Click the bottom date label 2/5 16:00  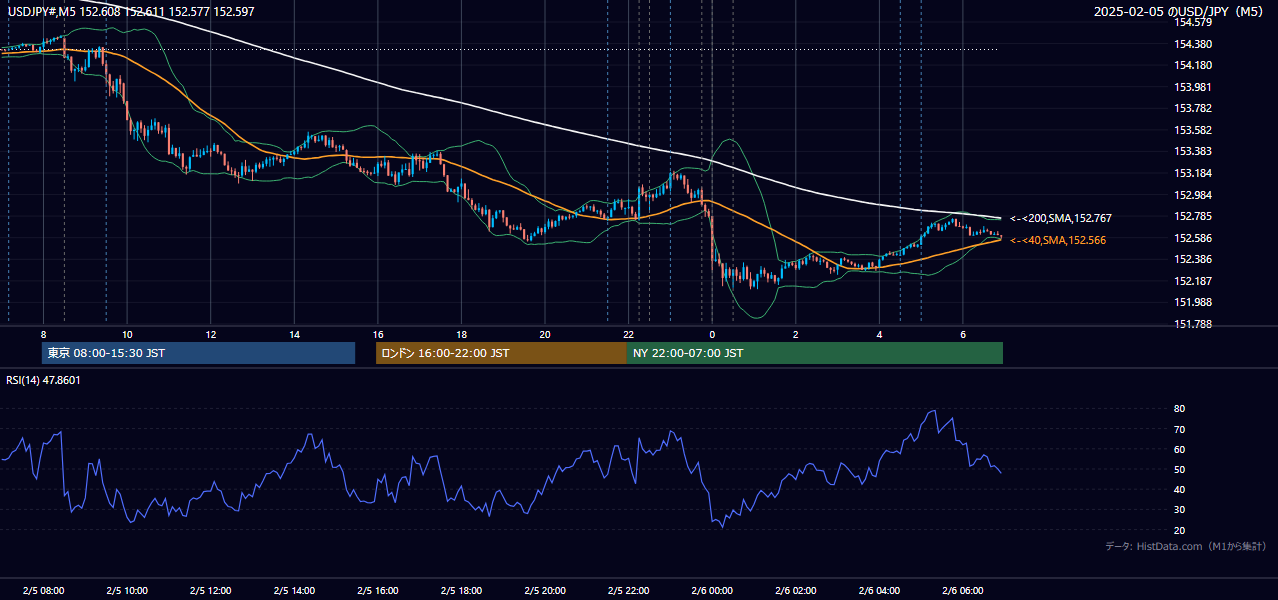point(377,590)
